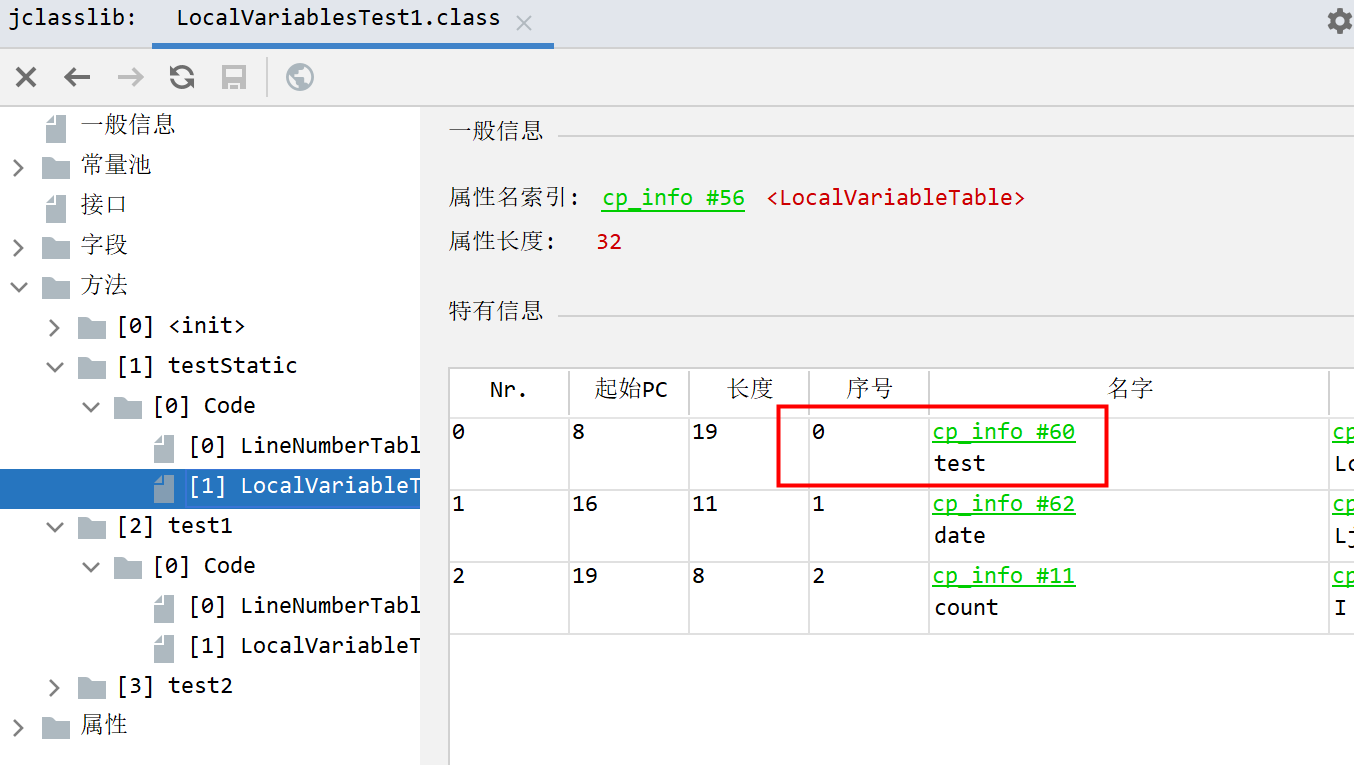Viewport: 1354px width, 765px height.
Task: Collapse the 方法 folder
Action: [x=18, y=287]
